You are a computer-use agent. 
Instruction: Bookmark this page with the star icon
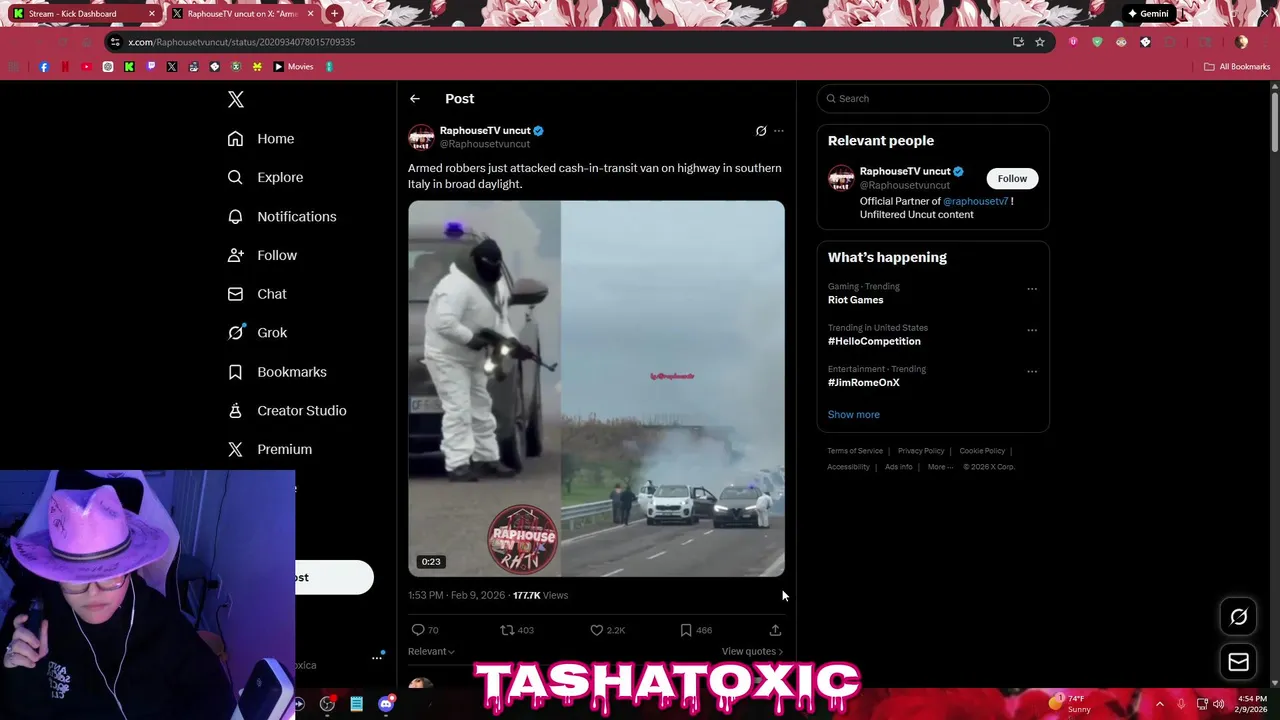(1040, 42)
